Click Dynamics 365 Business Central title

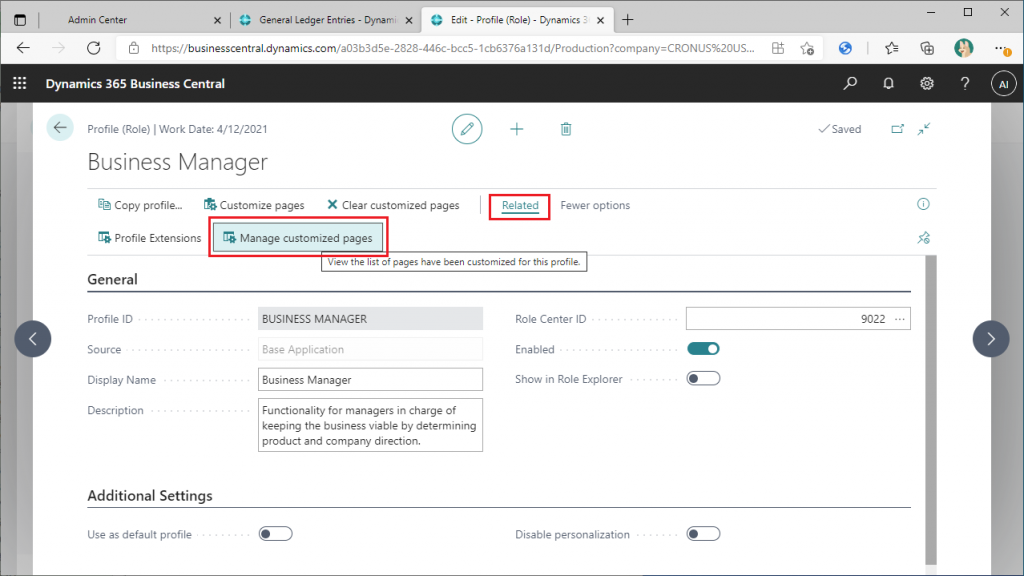pyautogui.click(x=135, y=84)
